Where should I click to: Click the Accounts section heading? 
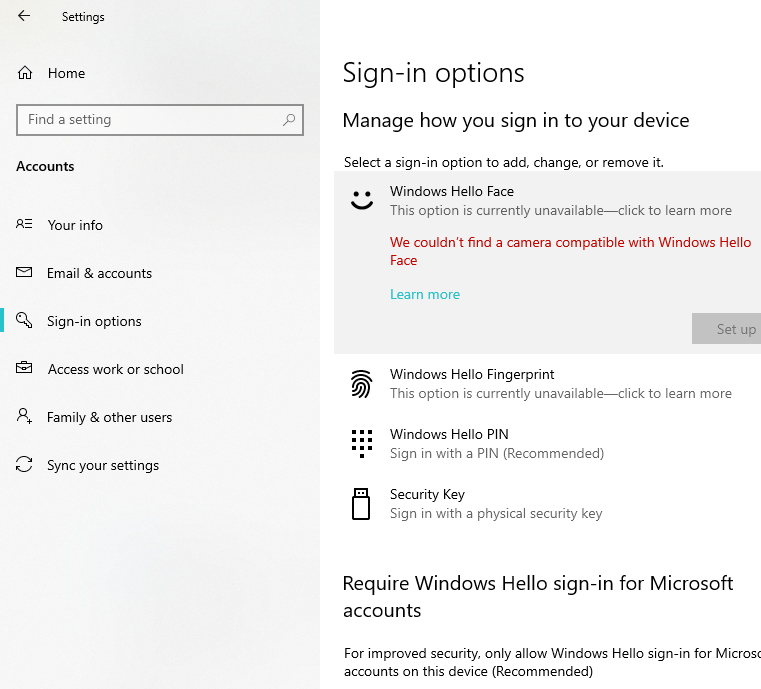pyautogui.click(x=45, y=166)
